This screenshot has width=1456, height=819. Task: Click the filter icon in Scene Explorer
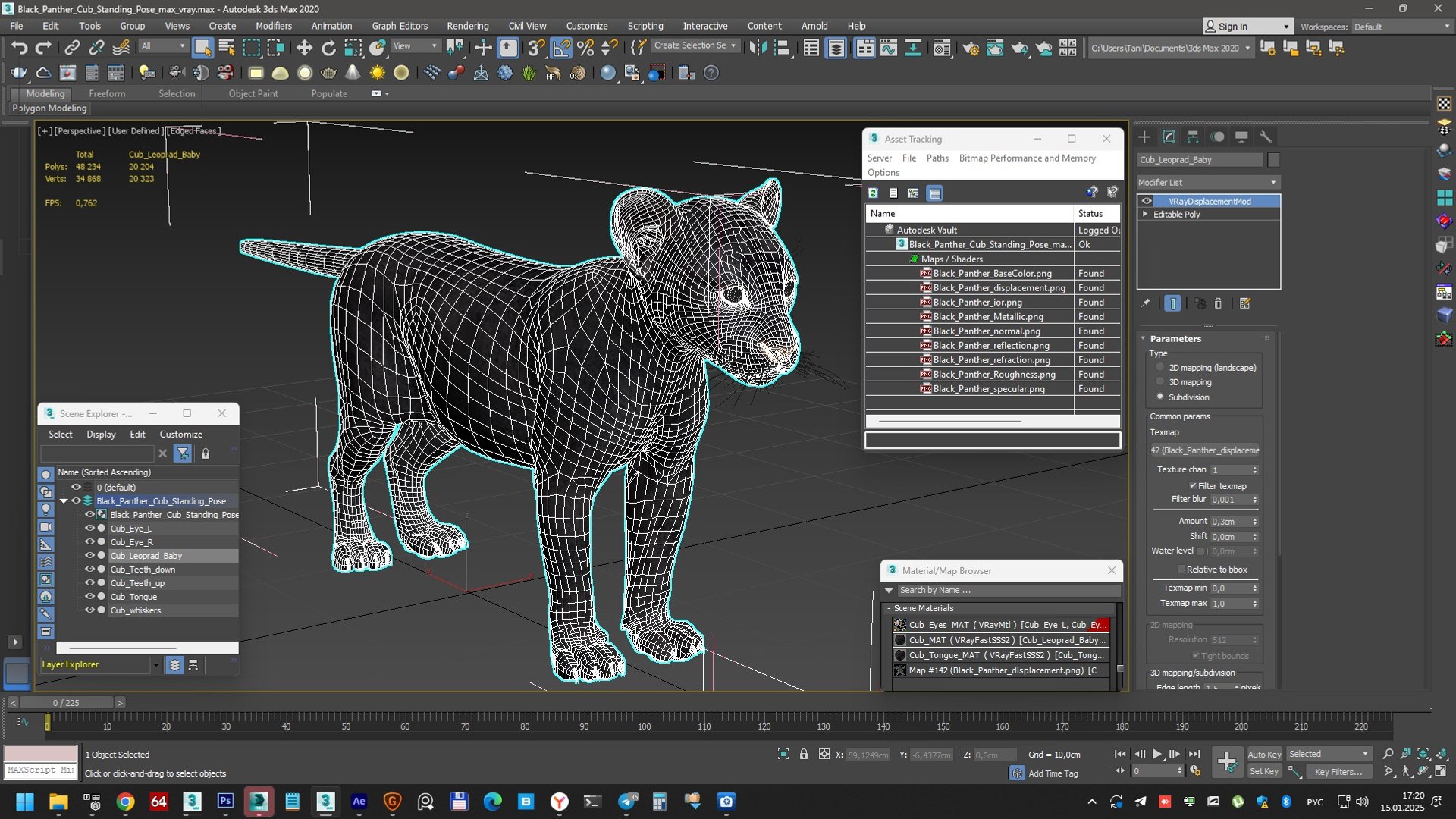(183, 453)
